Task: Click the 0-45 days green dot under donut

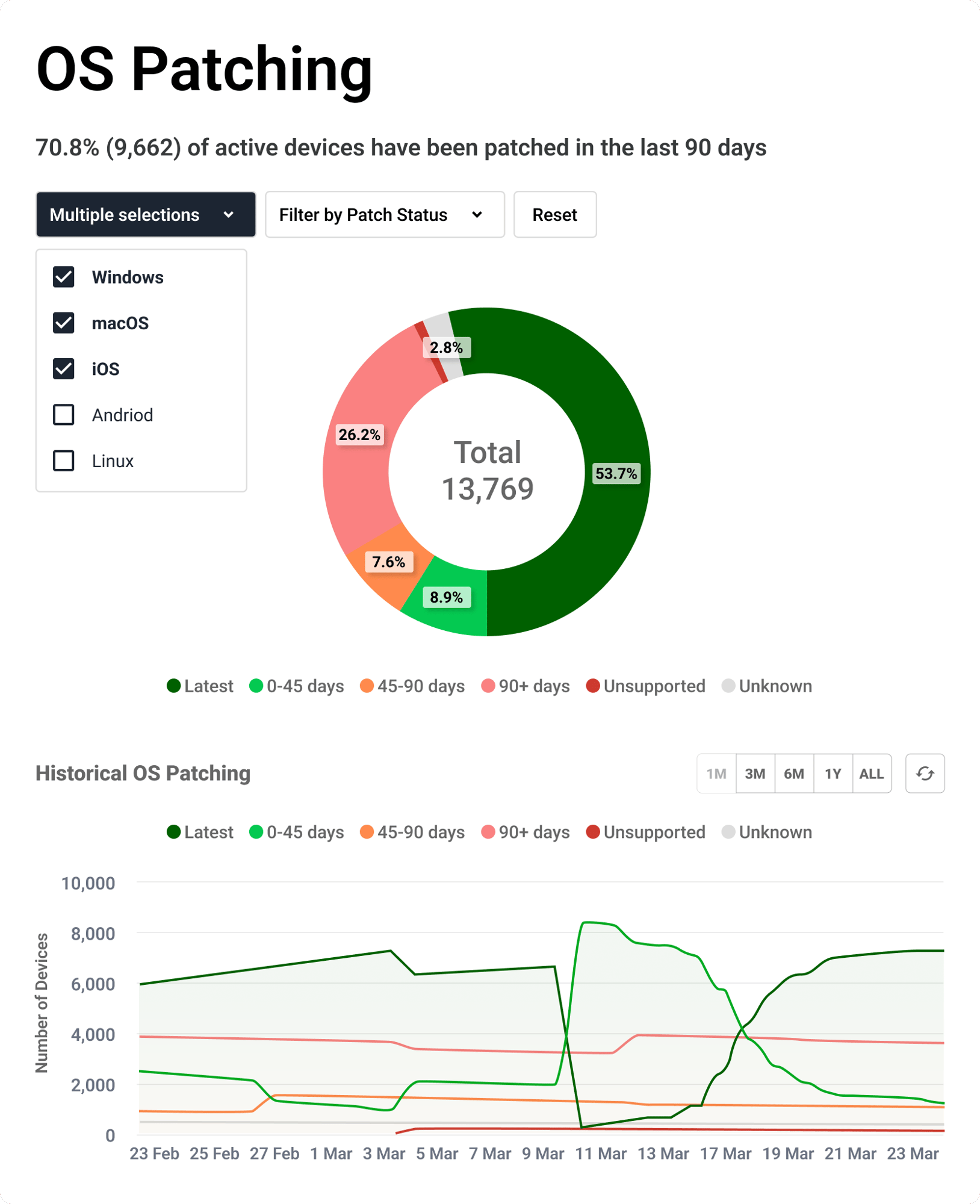Action: coord(256,686)
